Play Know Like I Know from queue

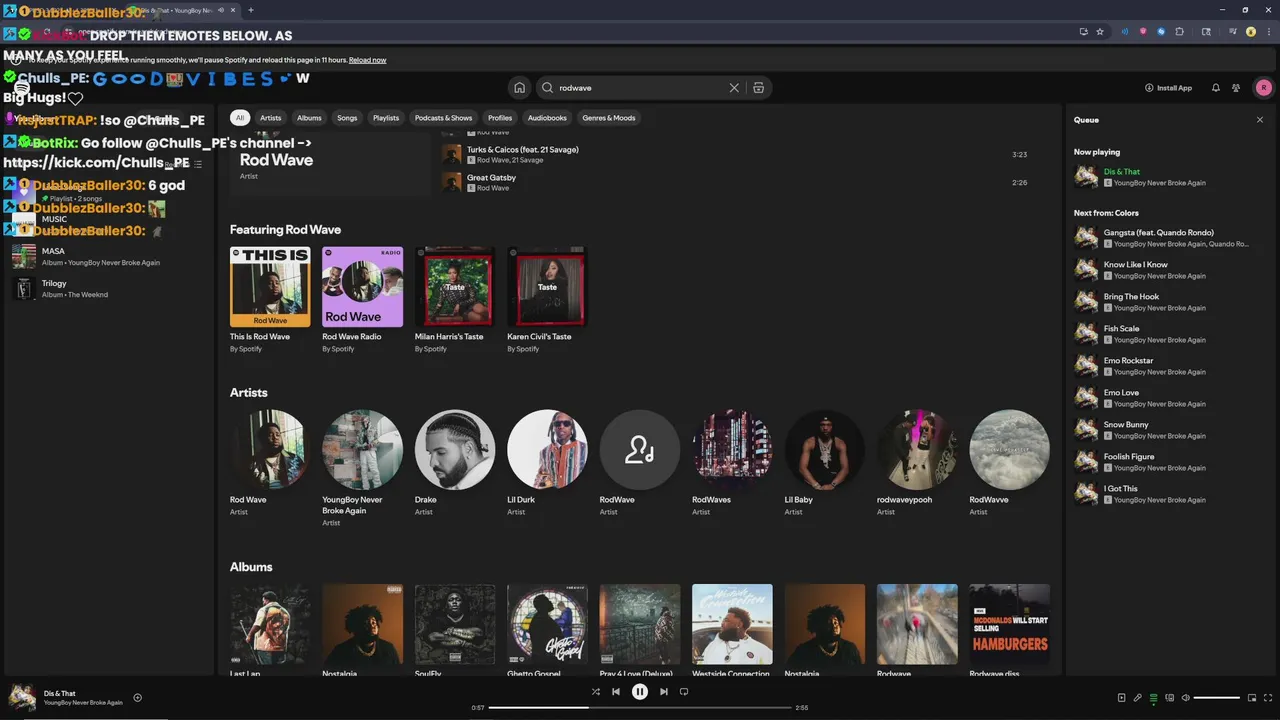[1167, 270]
